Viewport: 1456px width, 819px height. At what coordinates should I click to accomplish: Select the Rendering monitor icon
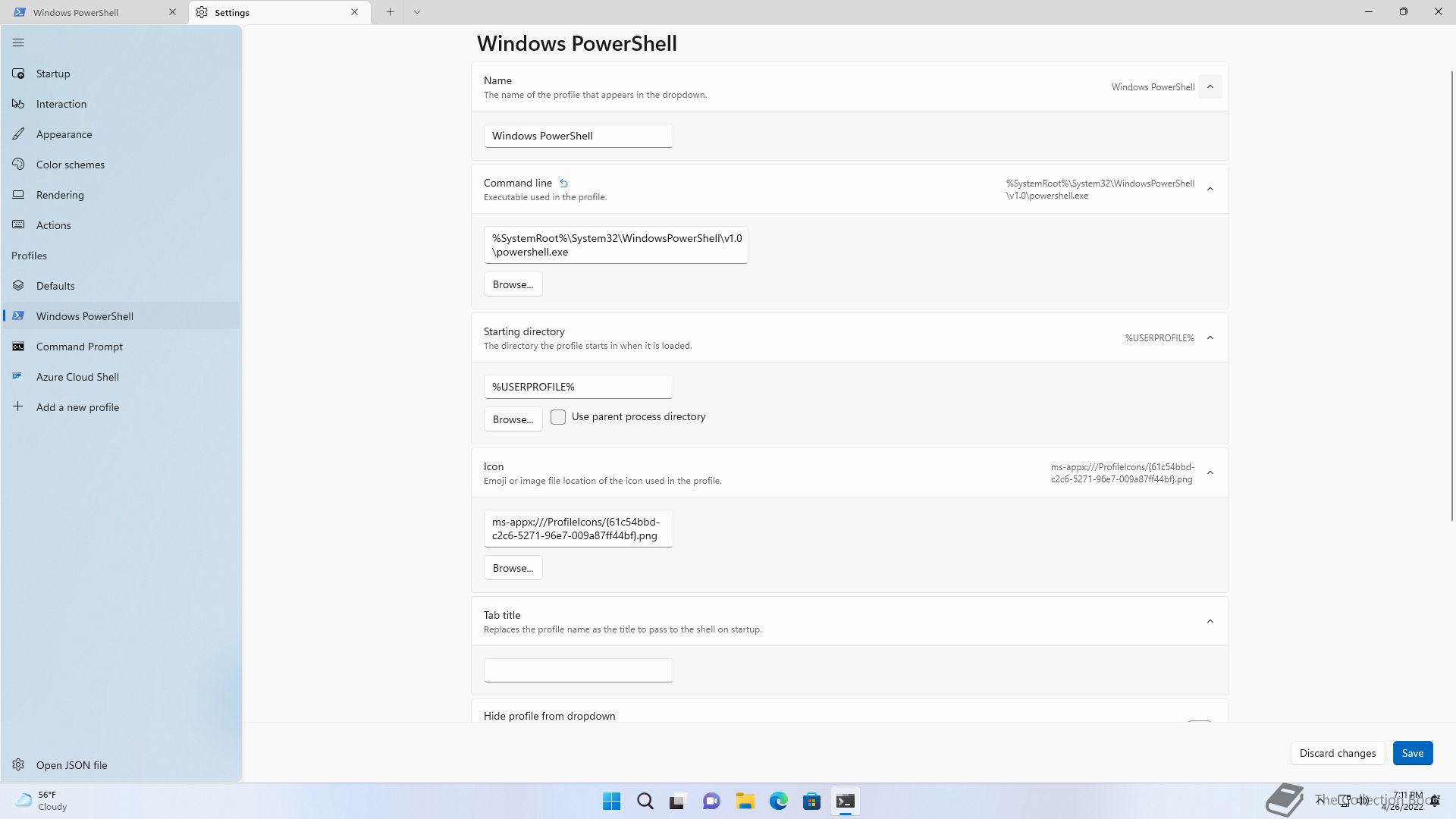click(18, 195)
